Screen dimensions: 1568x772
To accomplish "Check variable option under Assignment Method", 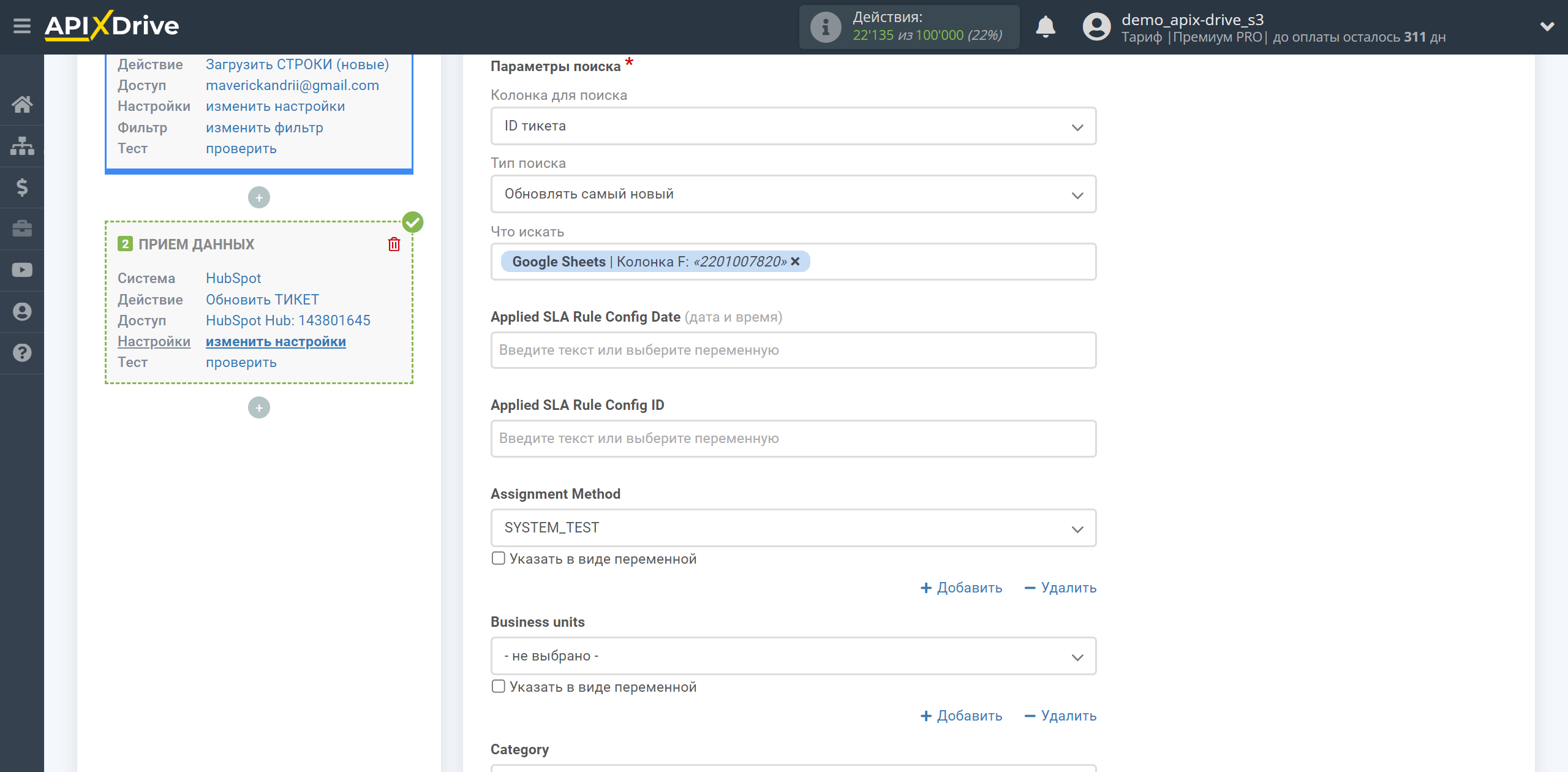I will click(499, 559).
